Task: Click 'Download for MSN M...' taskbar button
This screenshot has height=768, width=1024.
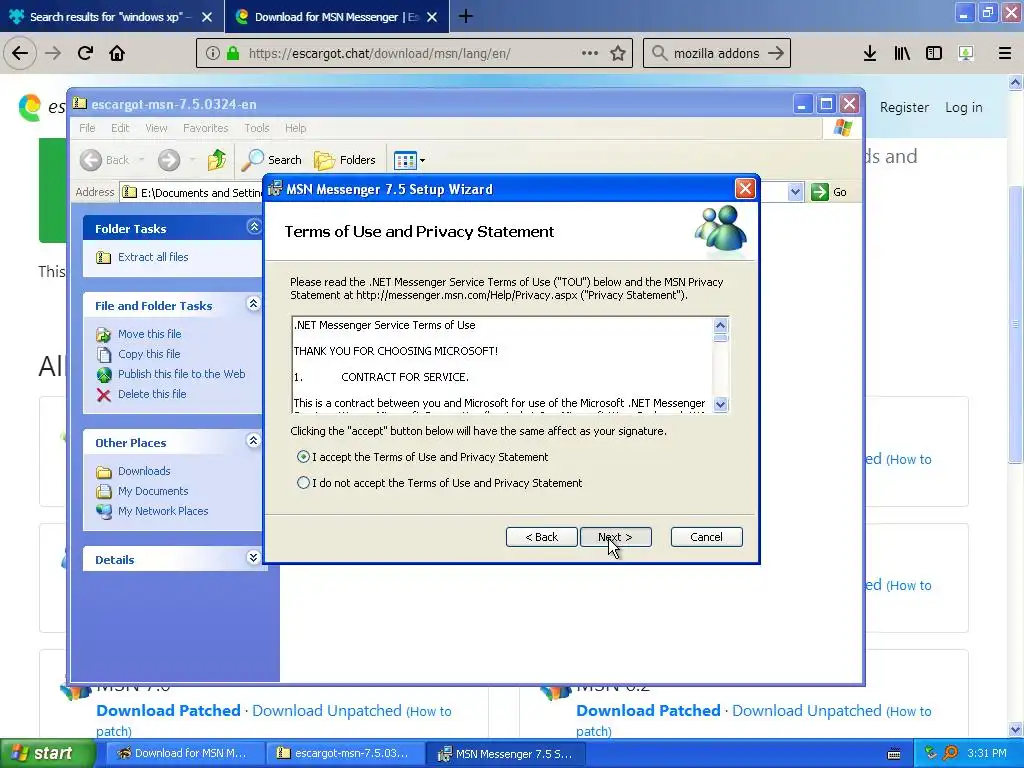Action: click(185, 753)
